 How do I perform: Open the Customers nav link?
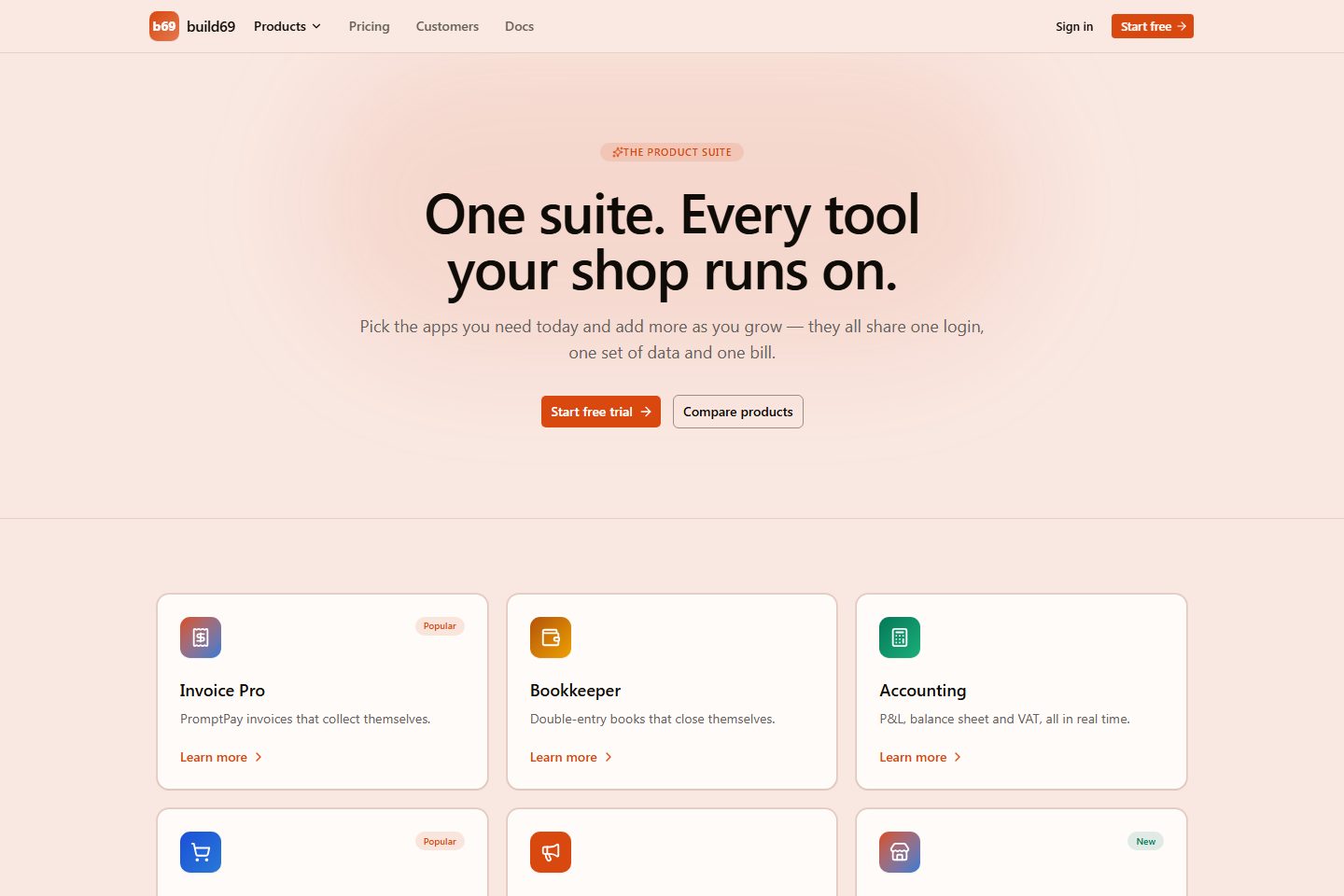click(x=447, y=26)
